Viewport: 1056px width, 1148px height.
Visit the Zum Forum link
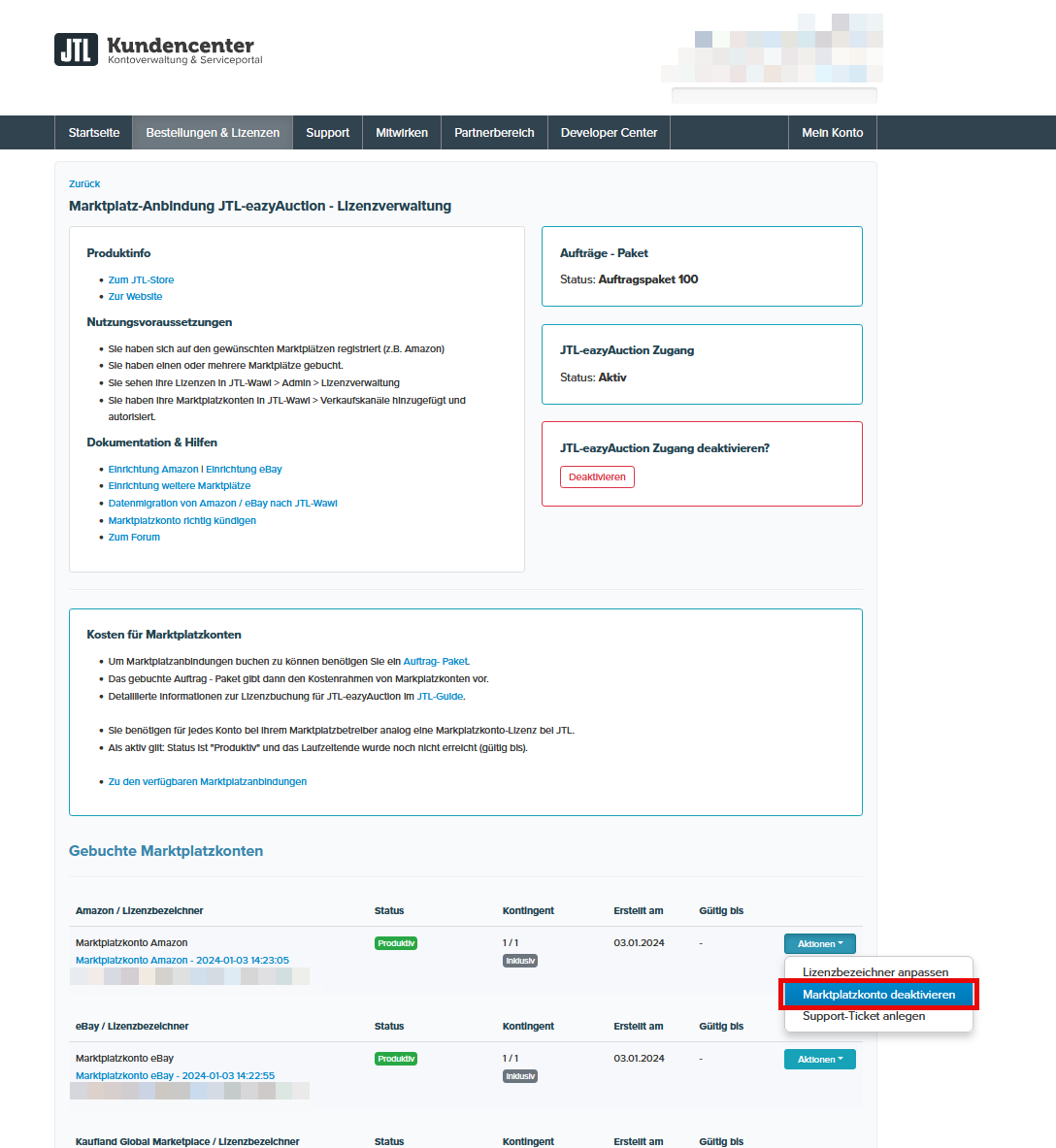click(134, 537)
